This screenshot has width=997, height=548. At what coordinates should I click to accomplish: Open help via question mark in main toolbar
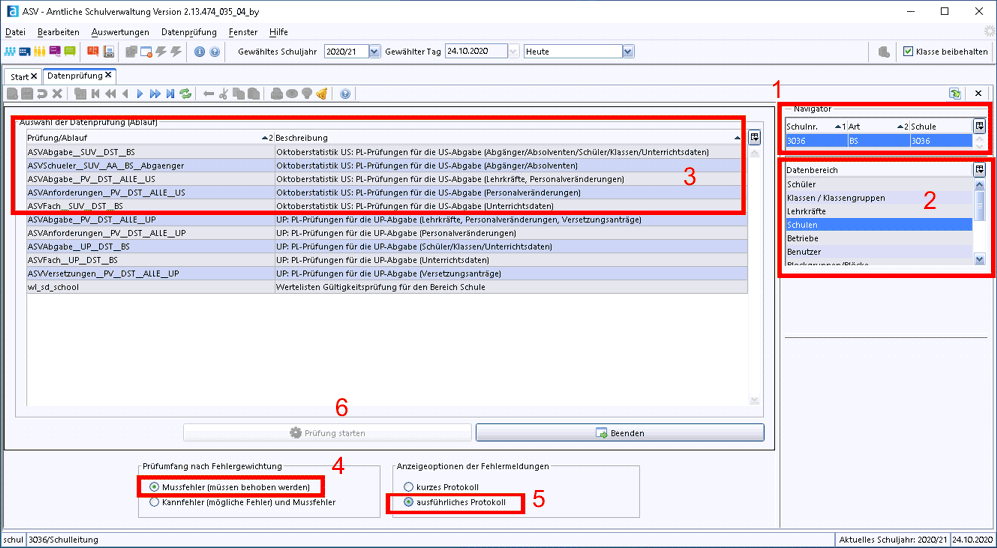214,52
